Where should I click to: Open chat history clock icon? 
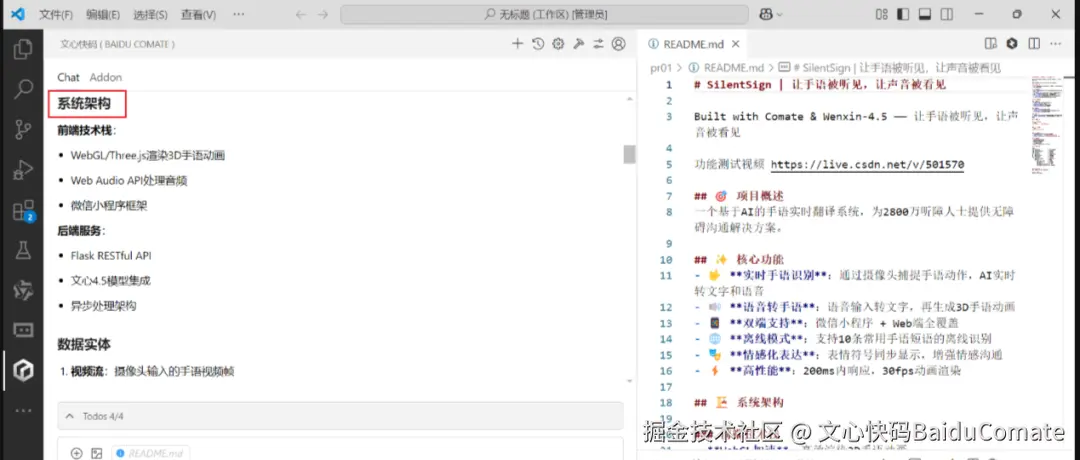click(x=538, y=44)
